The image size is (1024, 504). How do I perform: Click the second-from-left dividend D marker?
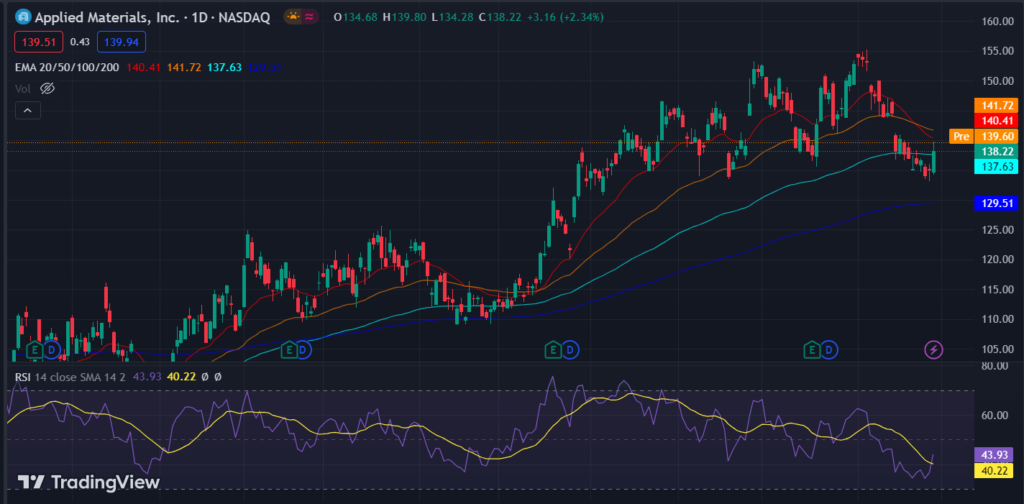pyautogui.click(x=304, y=350)
